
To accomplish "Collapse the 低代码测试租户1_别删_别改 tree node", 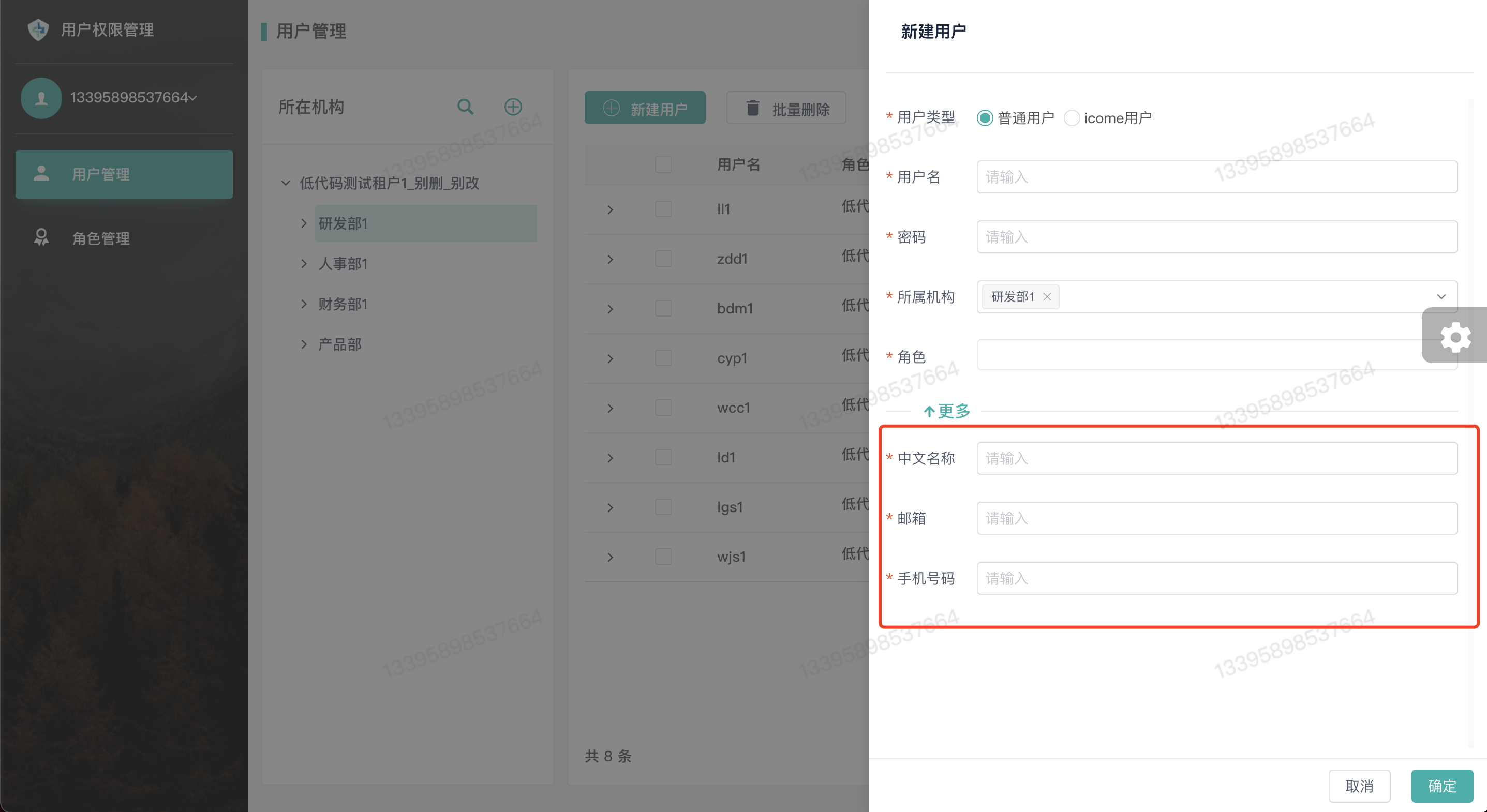I will click(285, 183).
